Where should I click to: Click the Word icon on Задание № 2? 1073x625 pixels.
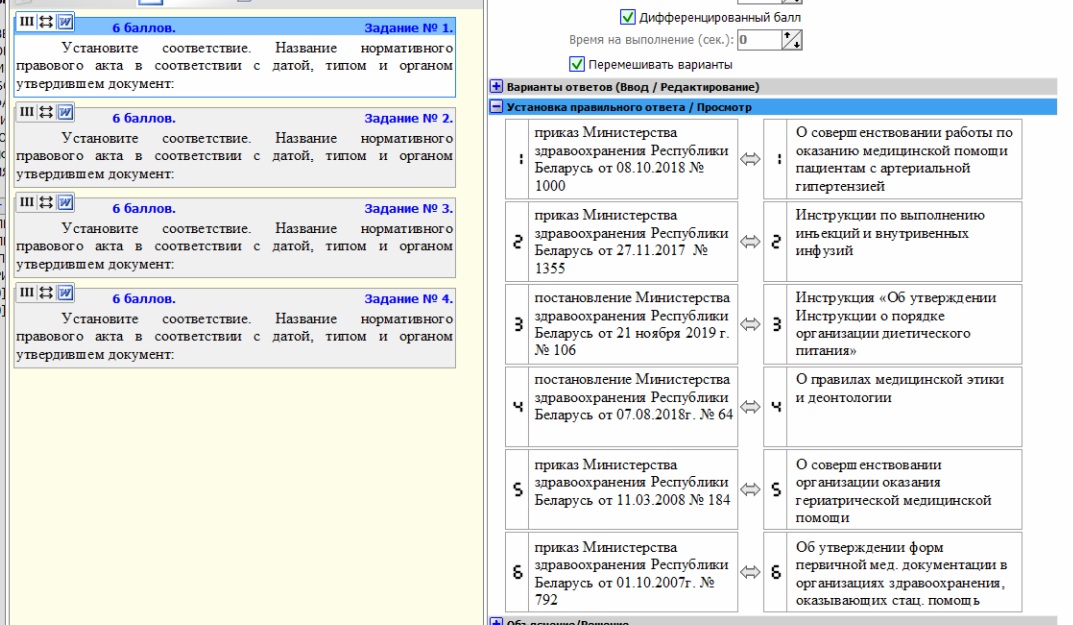click(x=65, y=112)
